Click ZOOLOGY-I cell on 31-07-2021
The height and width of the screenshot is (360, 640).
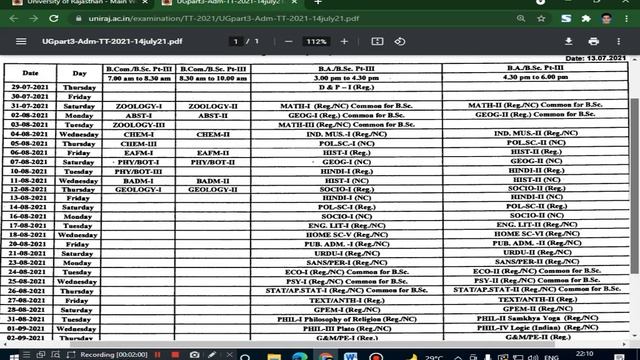[138, 106]
